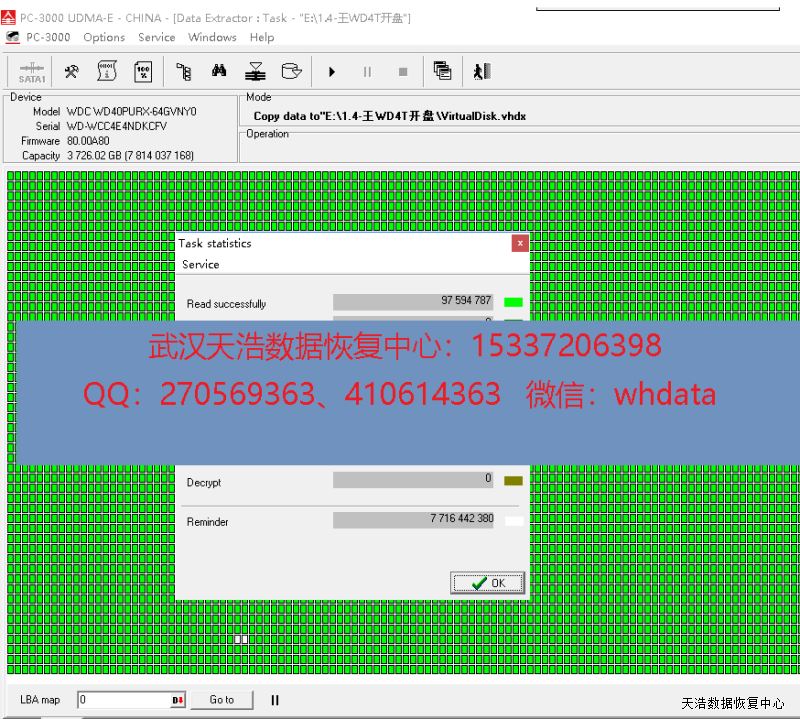
Task: Click the disk layers map icon
Action: pos(255,72)
